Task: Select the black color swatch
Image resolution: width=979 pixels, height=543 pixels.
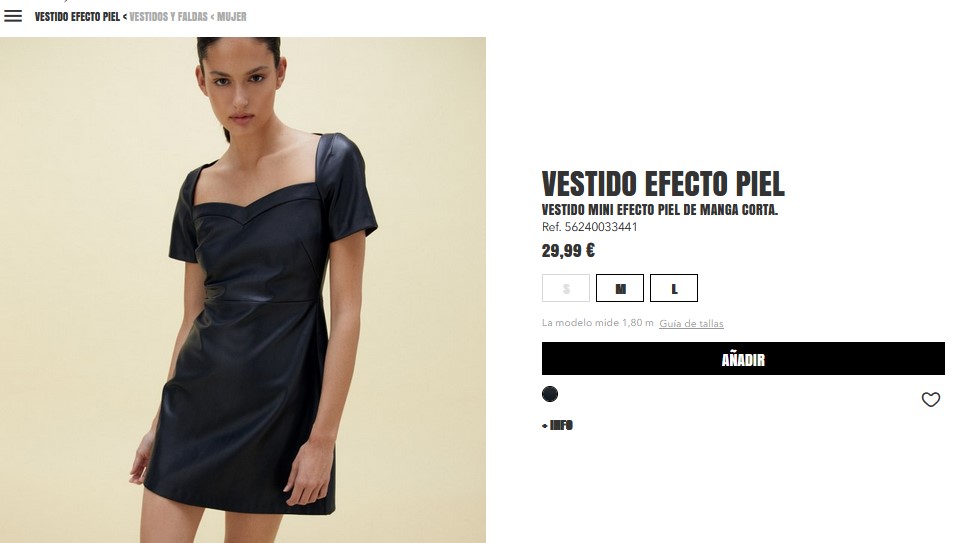Action: click(x=549, y=394)
